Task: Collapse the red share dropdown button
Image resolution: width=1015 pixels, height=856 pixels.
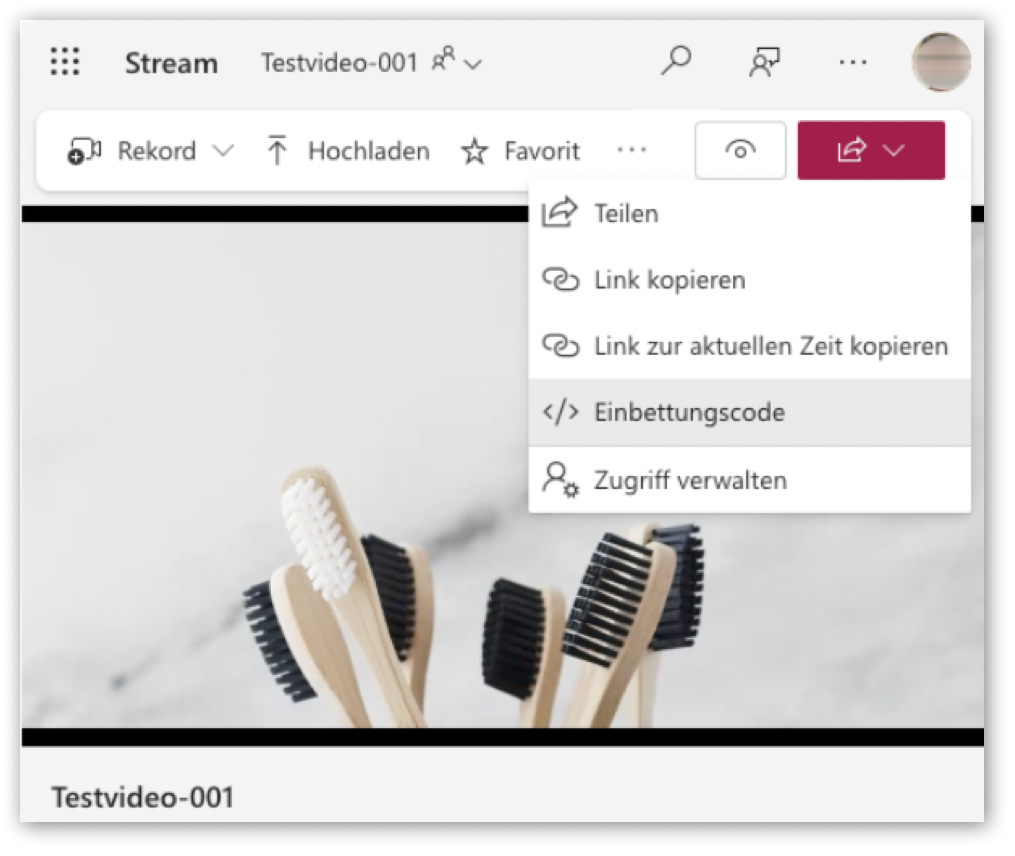Action: [870, 151]
